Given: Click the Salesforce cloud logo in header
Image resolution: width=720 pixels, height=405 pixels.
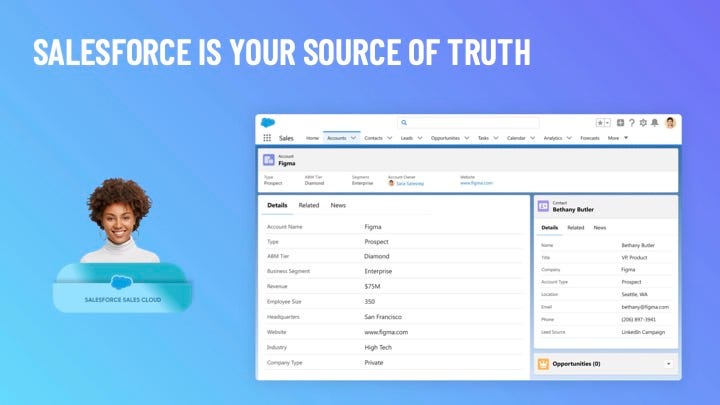Looking at the screenshot, I should click(x=268, y=123).
